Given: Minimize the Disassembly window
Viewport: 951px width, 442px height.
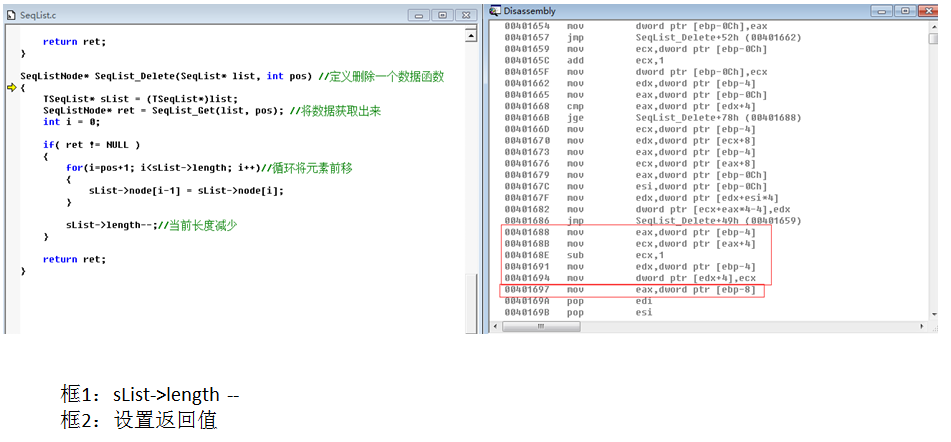Looking at the screenshot, I should tap(881, 11).
